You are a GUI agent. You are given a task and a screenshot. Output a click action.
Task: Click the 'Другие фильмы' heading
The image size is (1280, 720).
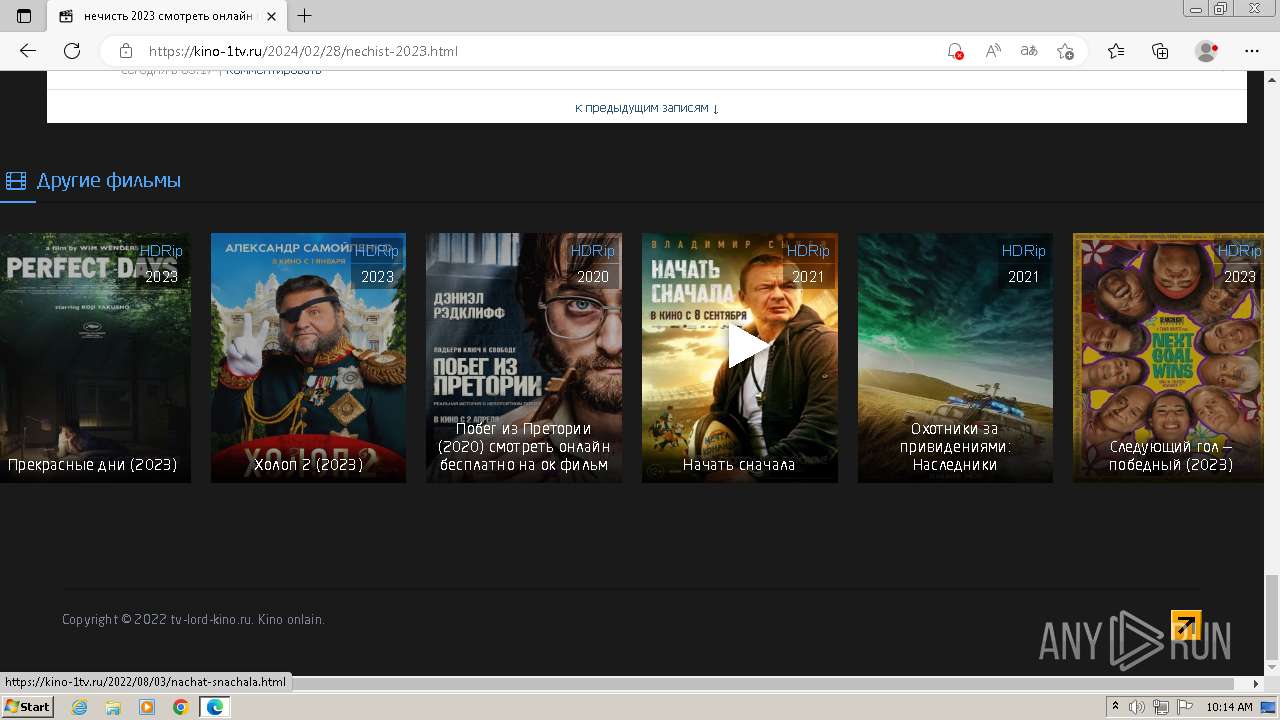tap(109, 181)
